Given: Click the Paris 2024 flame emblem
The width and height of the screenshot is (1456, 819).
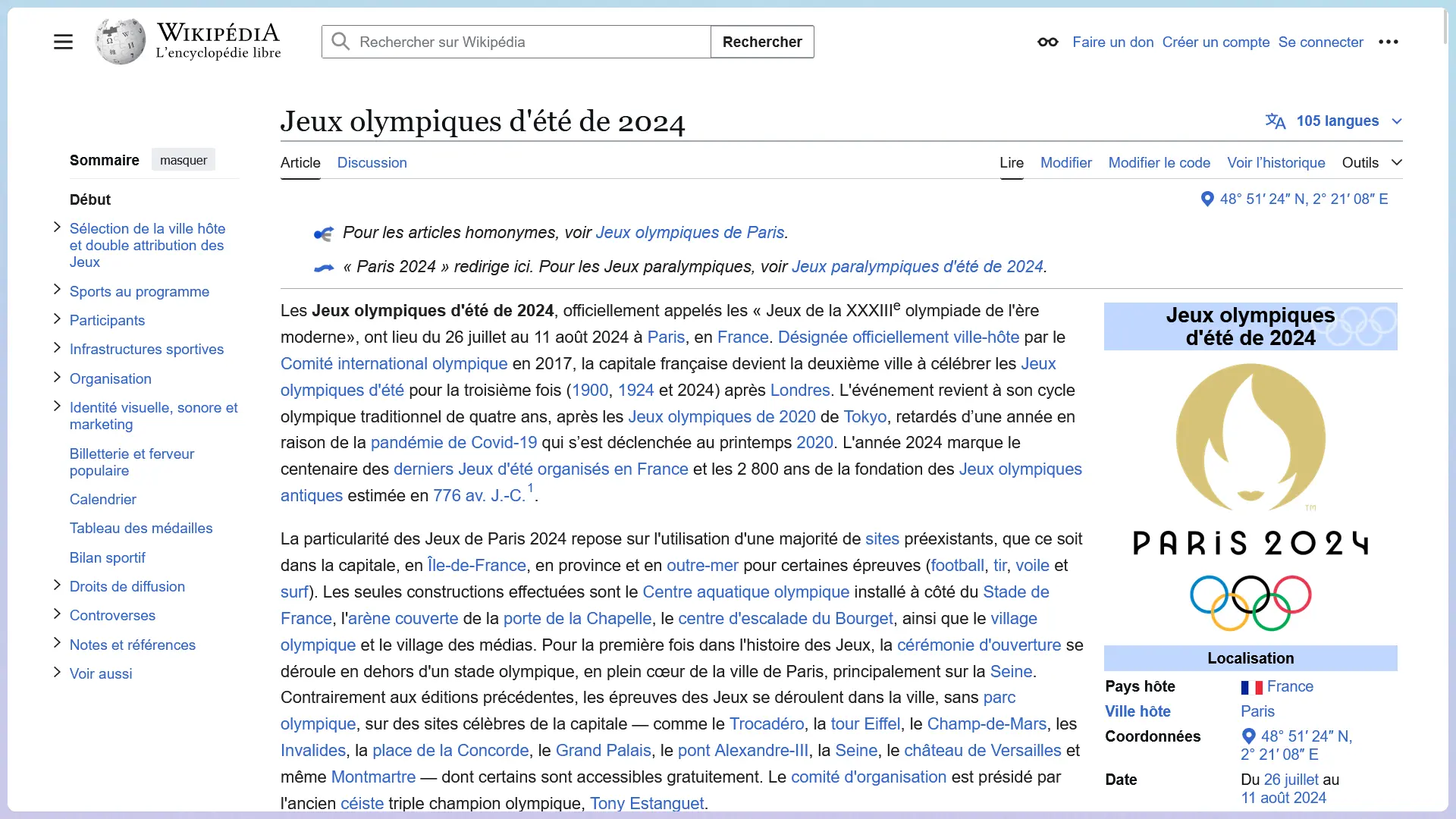Looking at the screenshot, I should [1250, 438].
